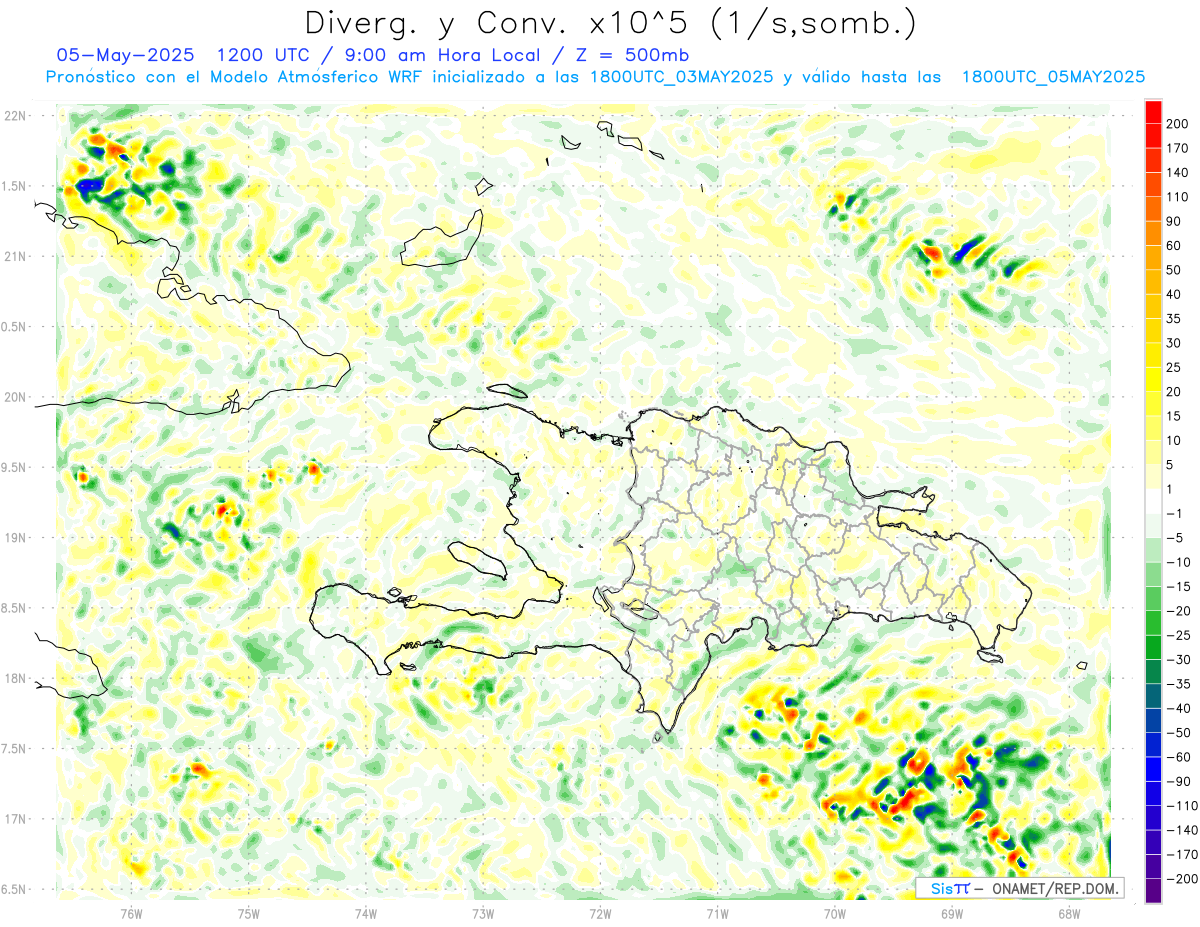Click the '71W' longitude axis label

tap(718, 912)
